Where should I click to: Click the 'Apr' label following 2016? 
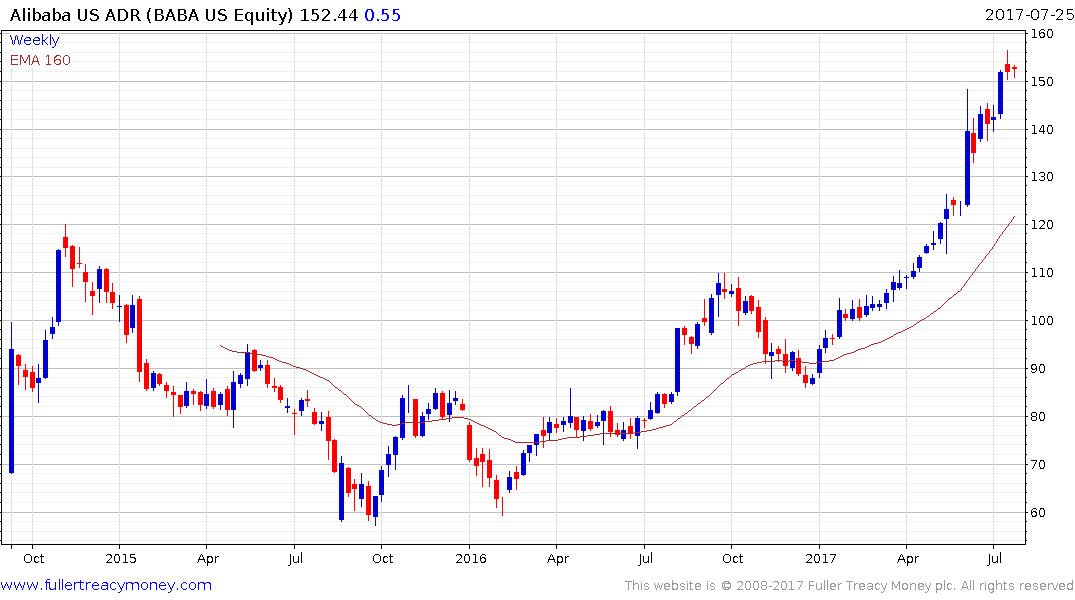tap(558, 558)
